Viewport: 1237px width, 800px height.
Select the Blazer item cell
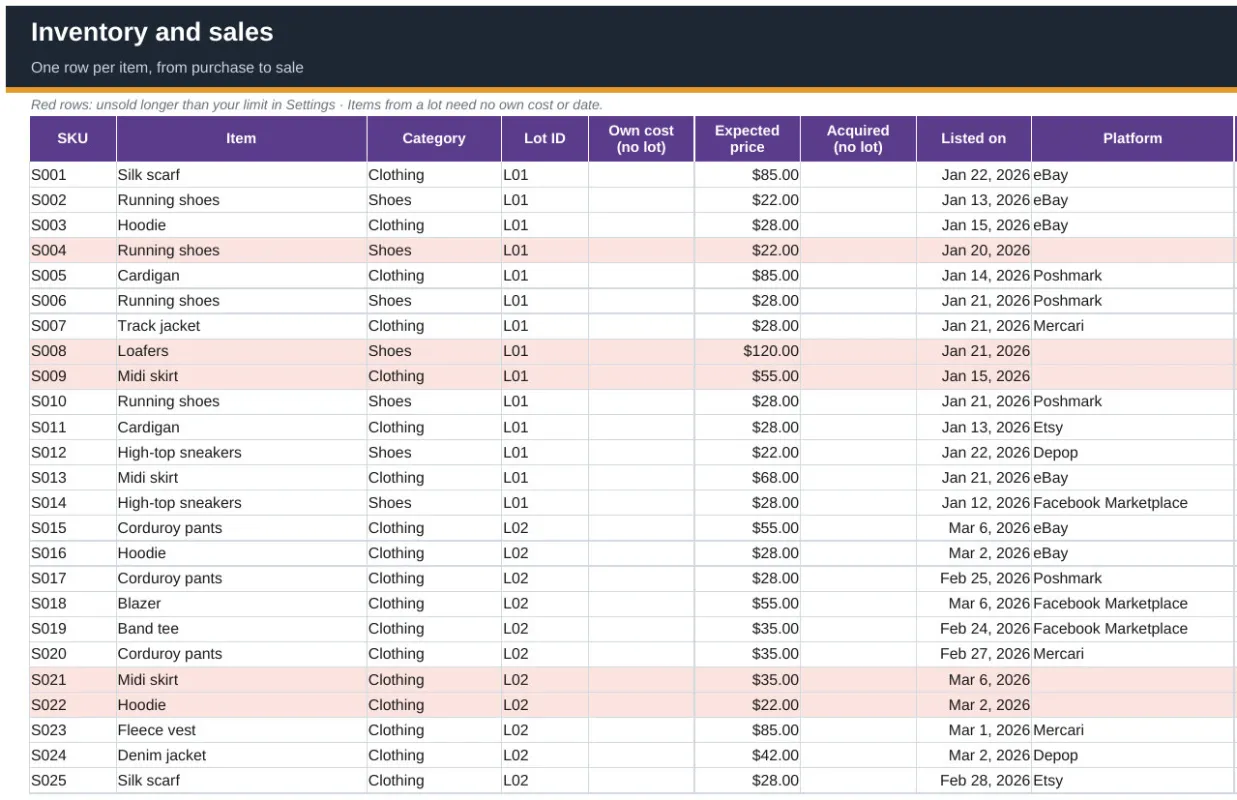(241, 603)
